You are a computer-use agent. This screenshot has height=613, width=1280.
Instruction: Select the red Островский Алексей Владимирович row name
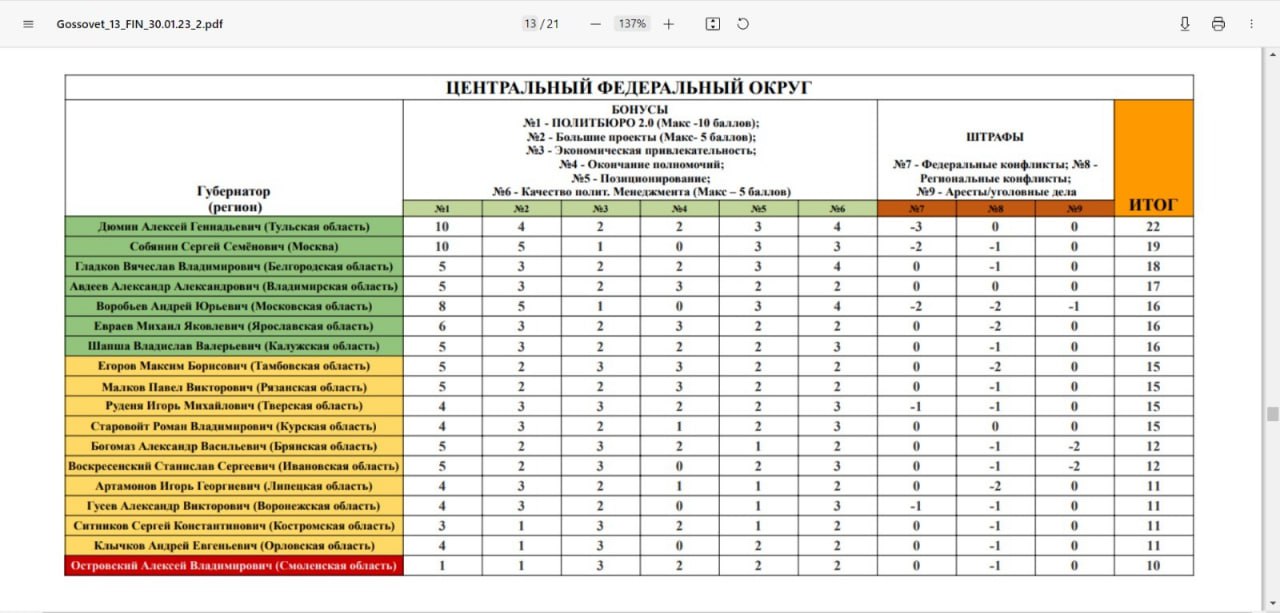point(234,566)
